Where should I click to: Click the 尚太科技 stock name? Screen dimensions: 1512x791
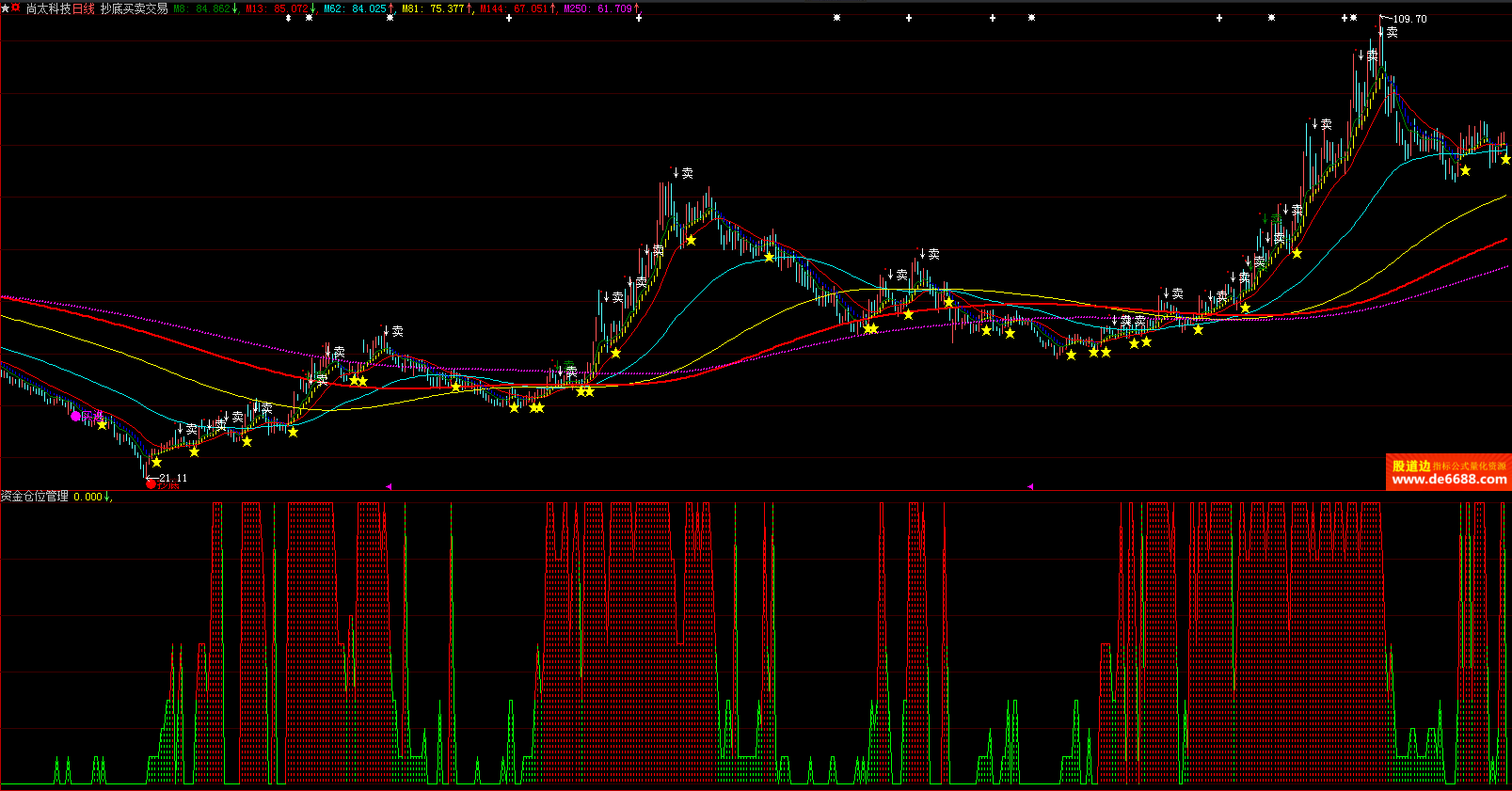click(48, 8)
